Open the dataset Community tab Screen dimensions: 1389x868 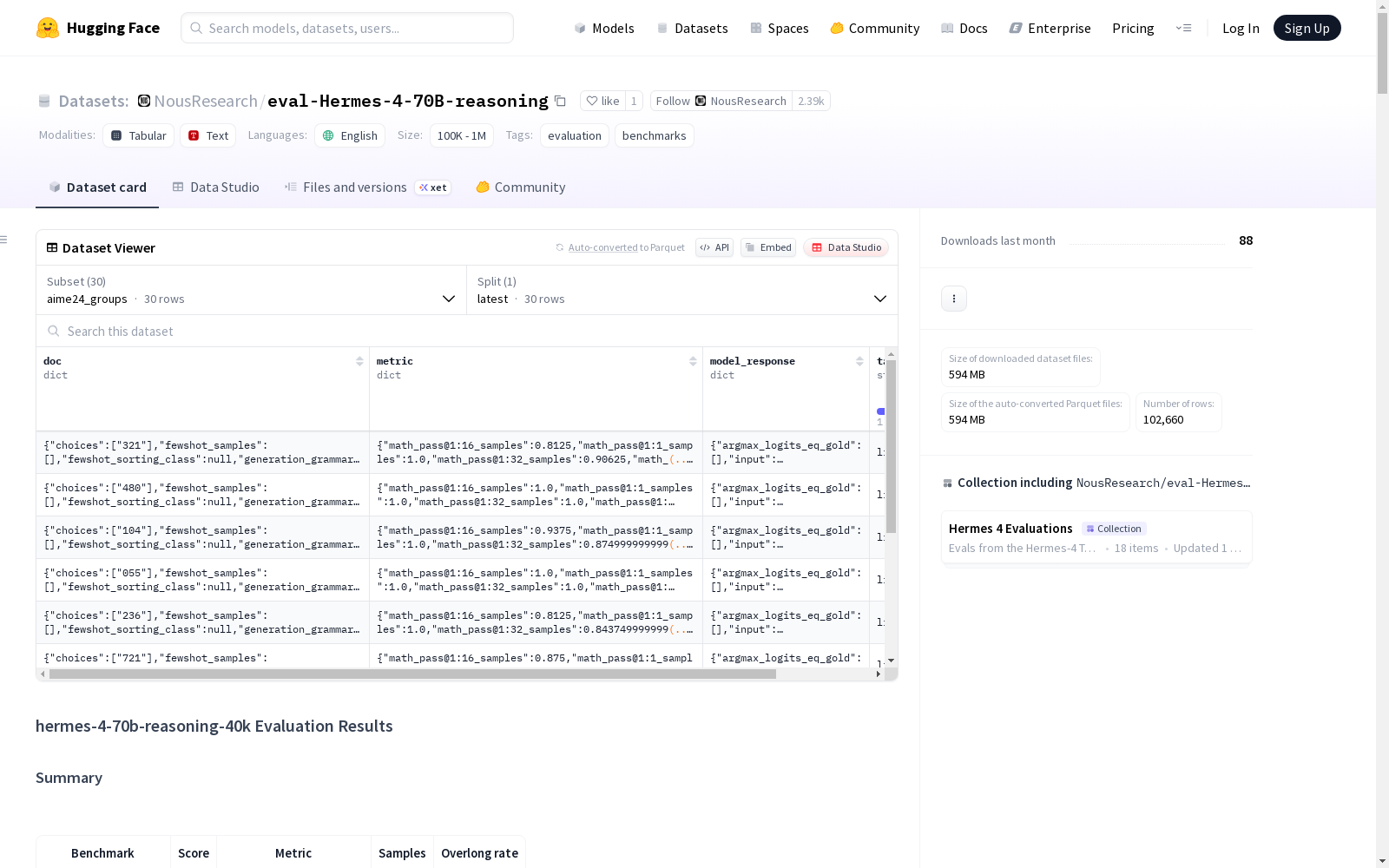click(521, 187)
